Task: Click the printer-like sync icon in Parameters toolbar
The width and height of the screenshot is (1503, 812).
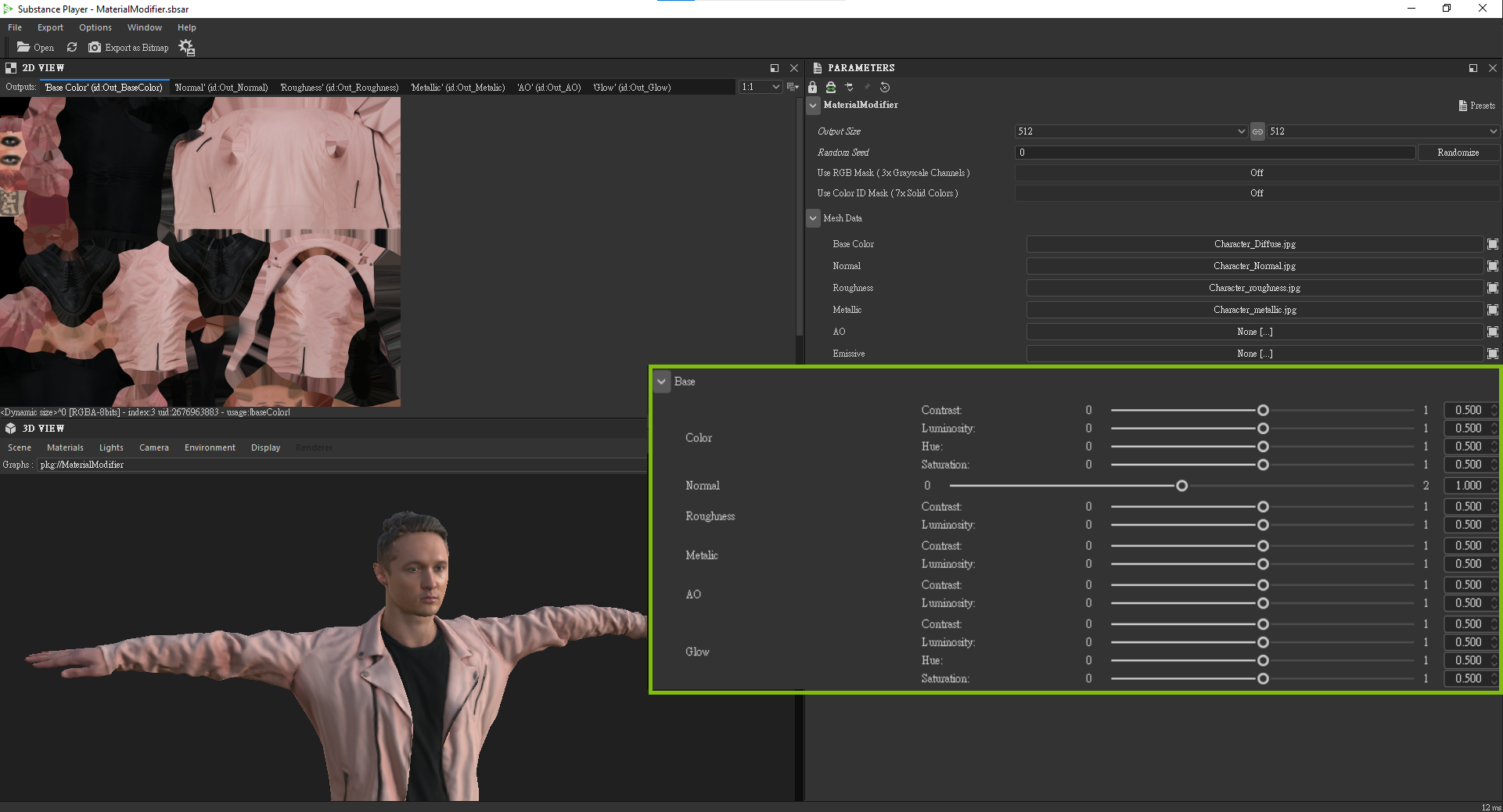Action: [x=831, y=87]
